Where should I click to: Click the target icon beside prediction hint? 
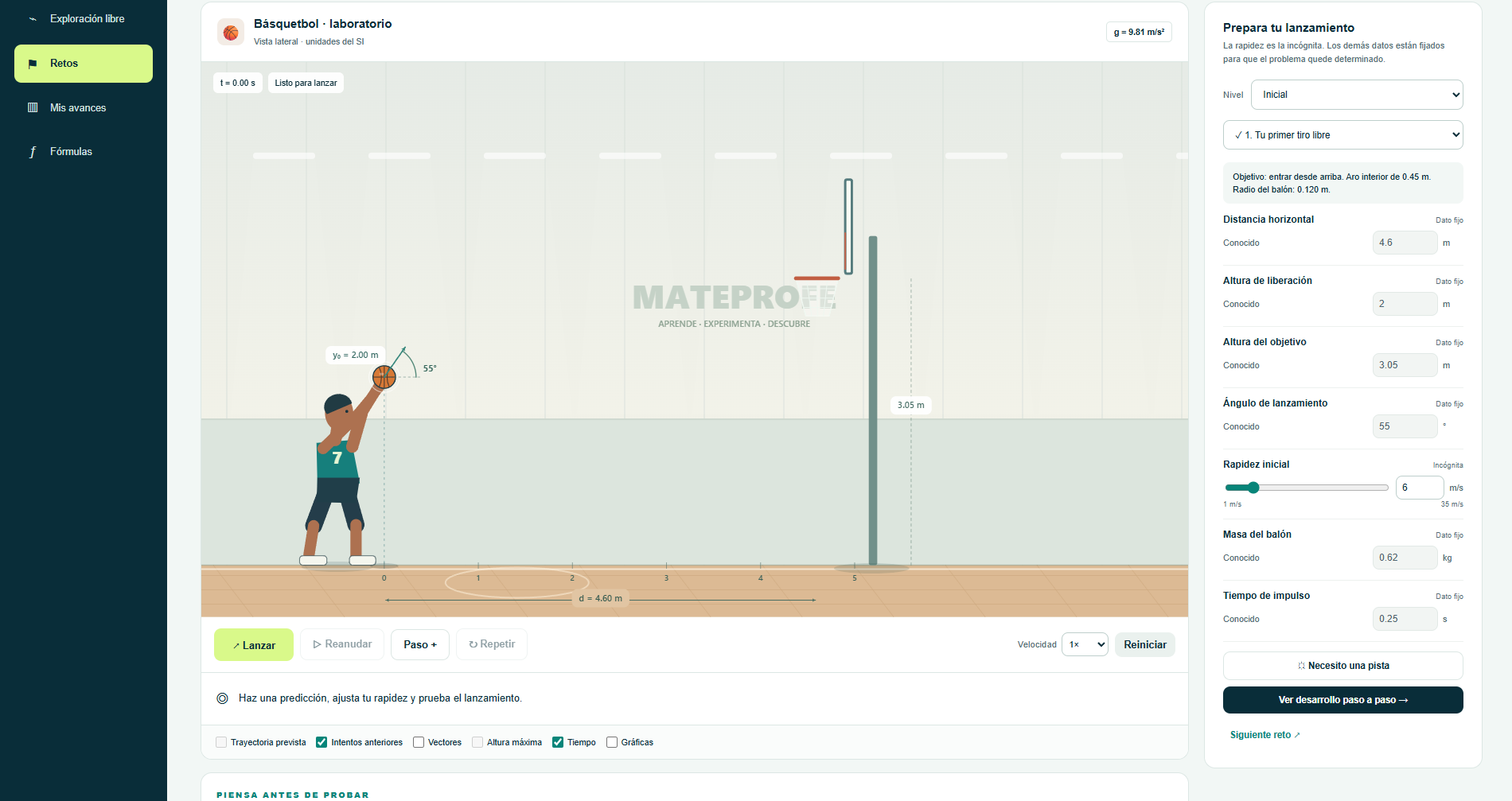click(x=223, y=698)
